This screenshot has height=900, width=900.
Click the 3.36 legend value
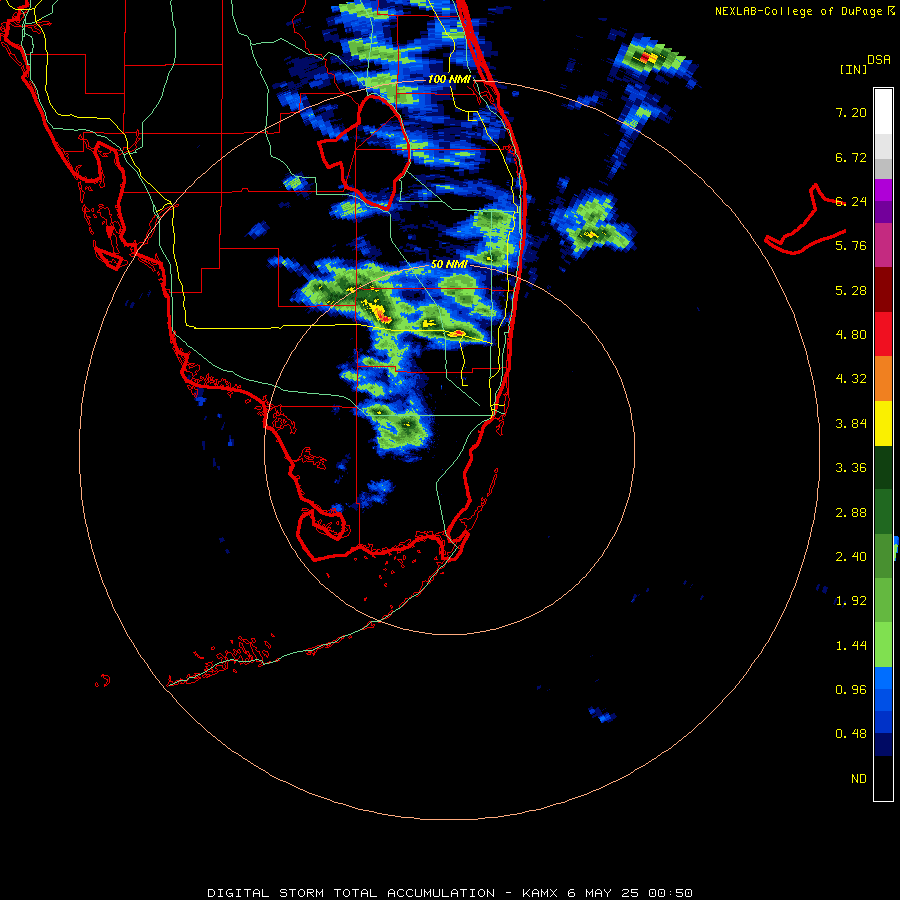pyautogui.click(x=851, y=468)
